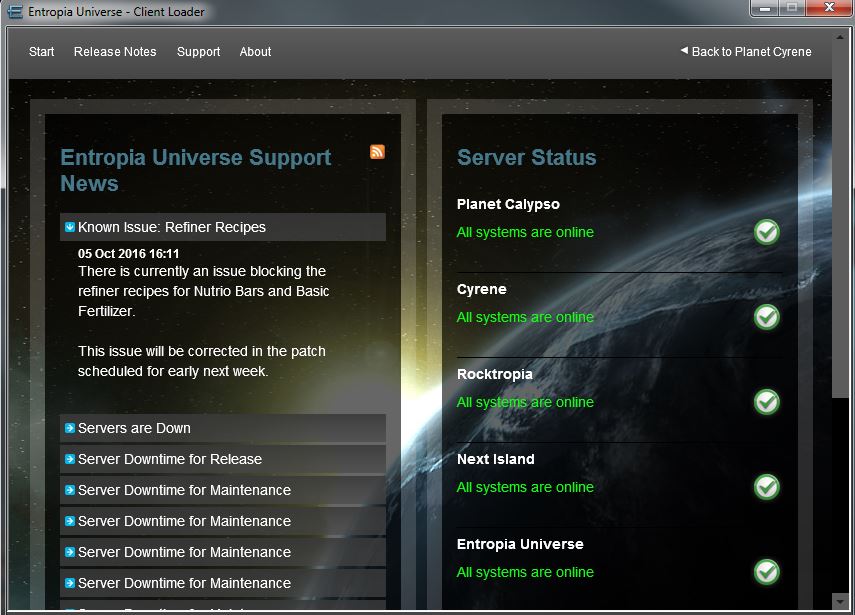Viewport: 855px width, 615px height.
Task: Click the Planet Calypso server name
Action: point(508,204)
